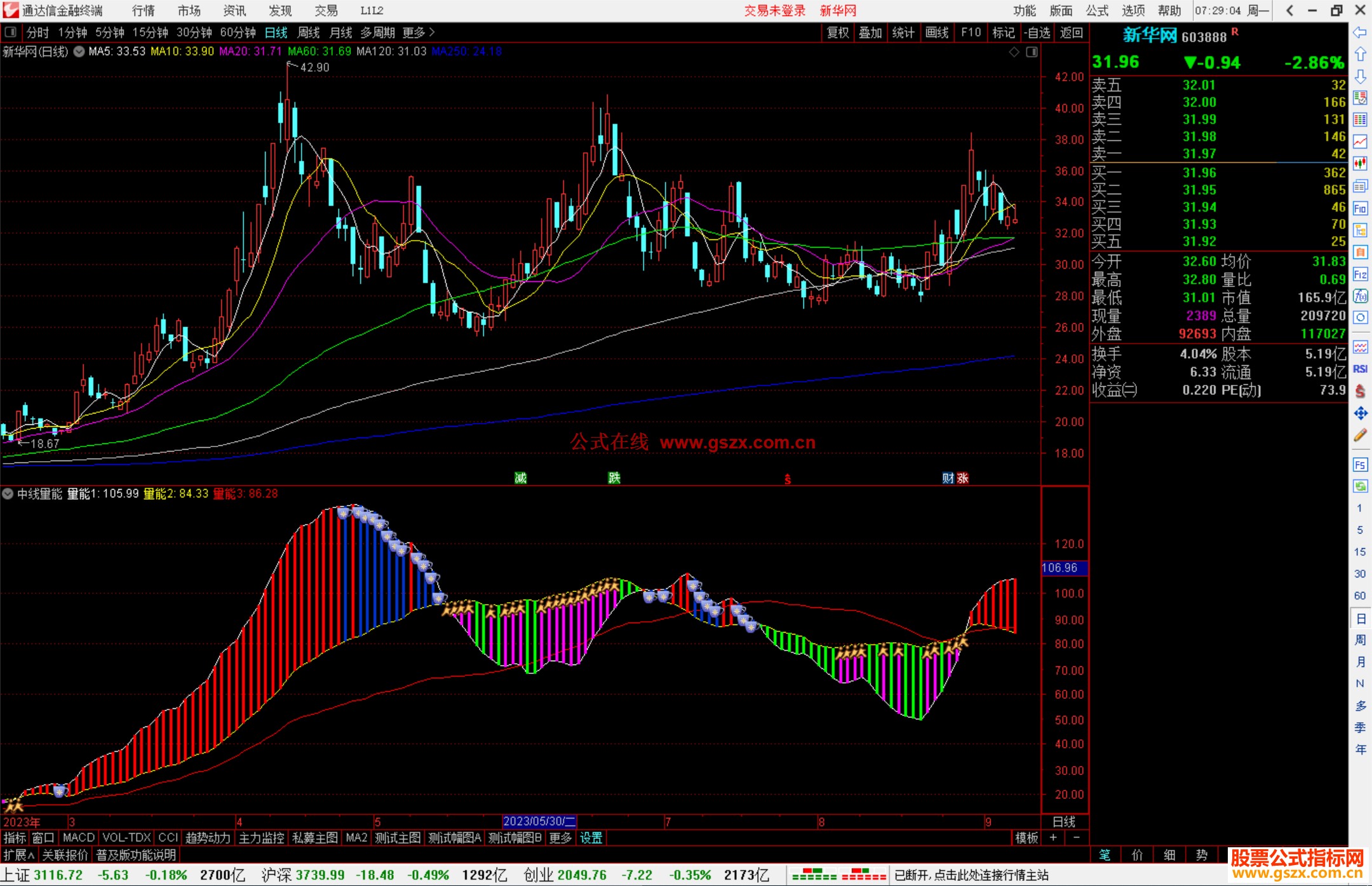
Task: Open the f(x) formula icon
Action: pyautogui.click(x=1360, y=296)
